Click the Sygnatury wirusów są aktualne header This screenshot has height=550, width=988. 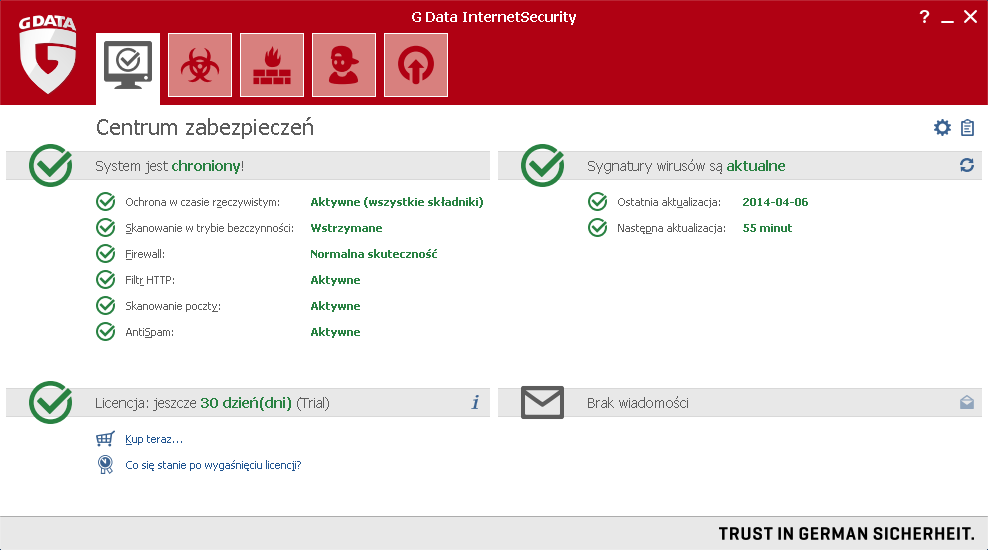click(686, 166)
